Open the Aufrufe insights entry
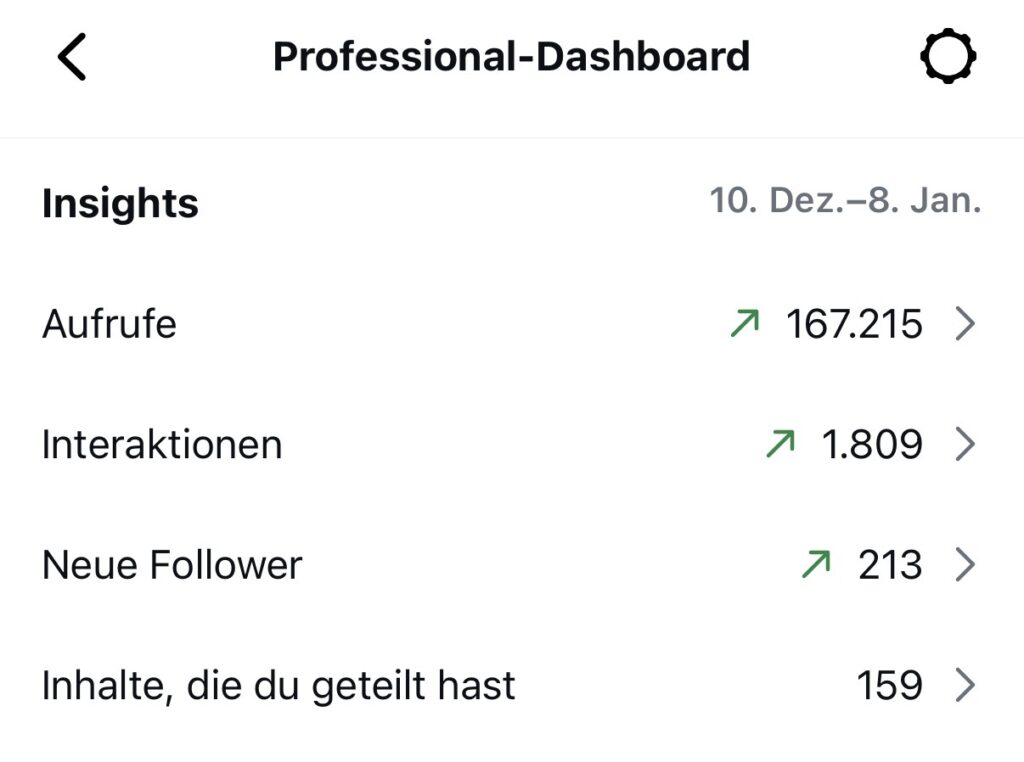This screenshot has width=1024, height=762. 512,324
